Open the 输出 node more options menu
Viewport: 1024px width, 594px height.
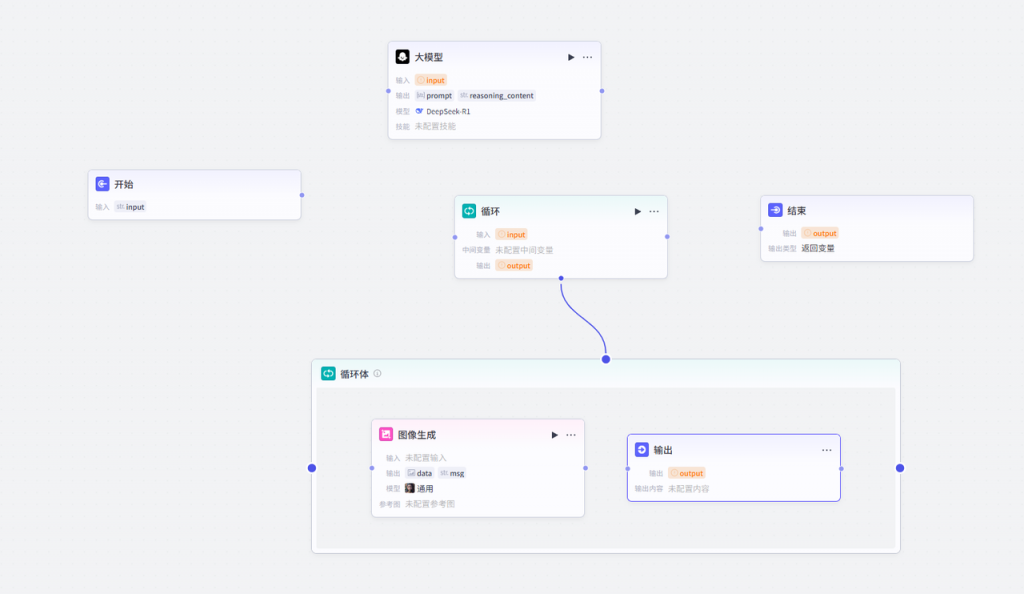[x=826, y=450]
